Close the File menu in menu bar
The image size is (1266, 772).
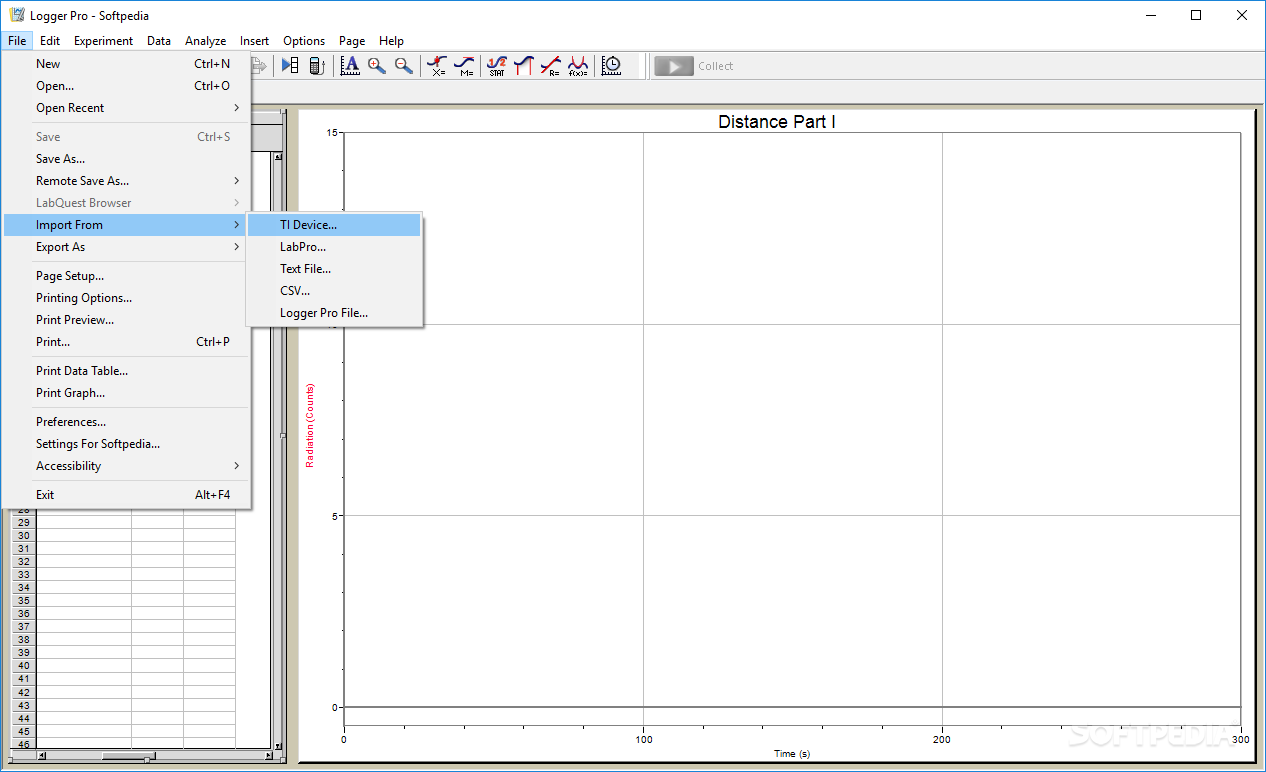[17, 41]
